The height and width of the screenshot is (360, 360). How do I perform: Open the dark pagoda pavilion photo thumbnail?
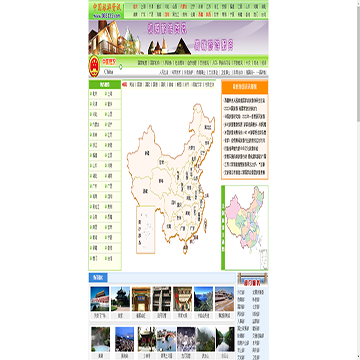click(120, 299)
